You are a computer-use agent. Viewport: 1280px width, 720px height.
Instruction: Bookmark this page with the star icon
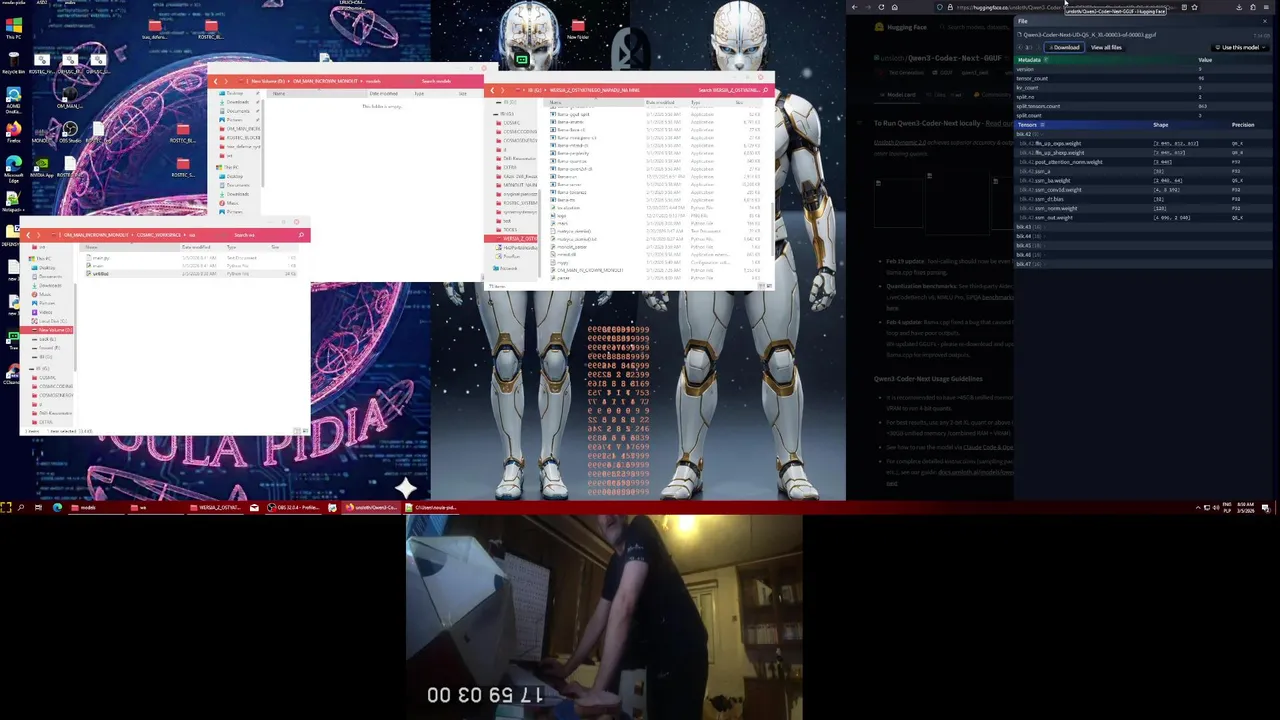tap(1194, 7)
